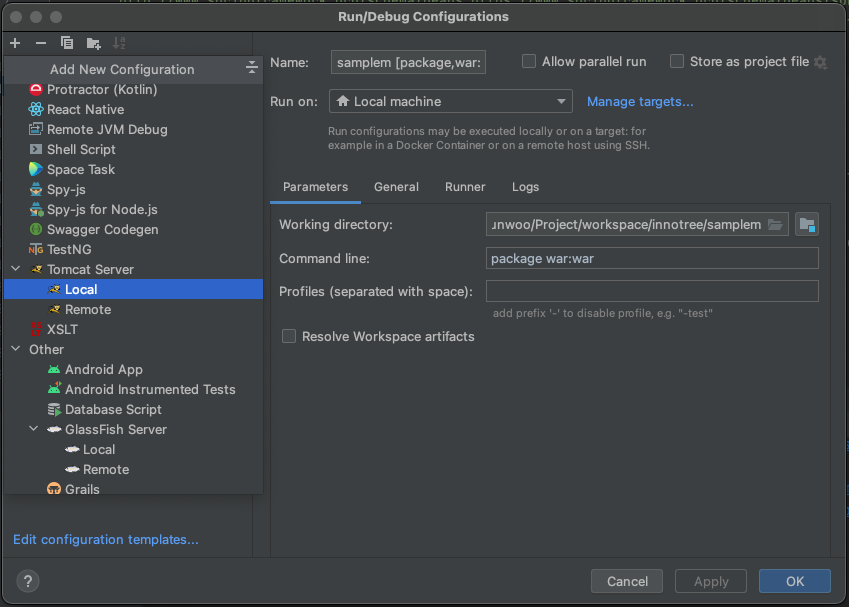Click the Manage targets link
The width and height of the screenshot is (849, 607).
pos(640,101)
